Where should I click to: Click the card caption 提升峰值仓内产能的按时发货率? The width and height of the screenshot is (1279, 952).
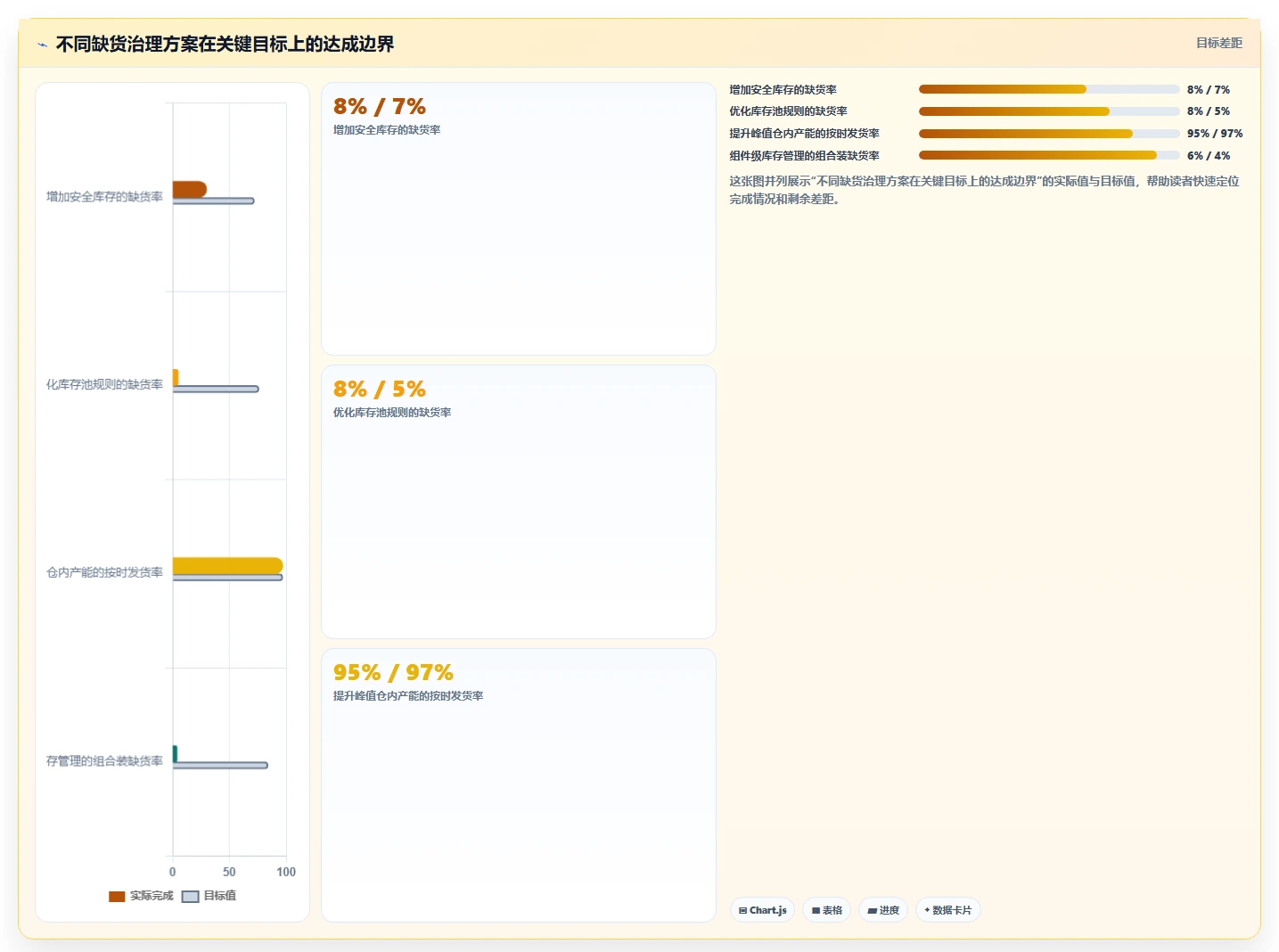tap(408, 696)
